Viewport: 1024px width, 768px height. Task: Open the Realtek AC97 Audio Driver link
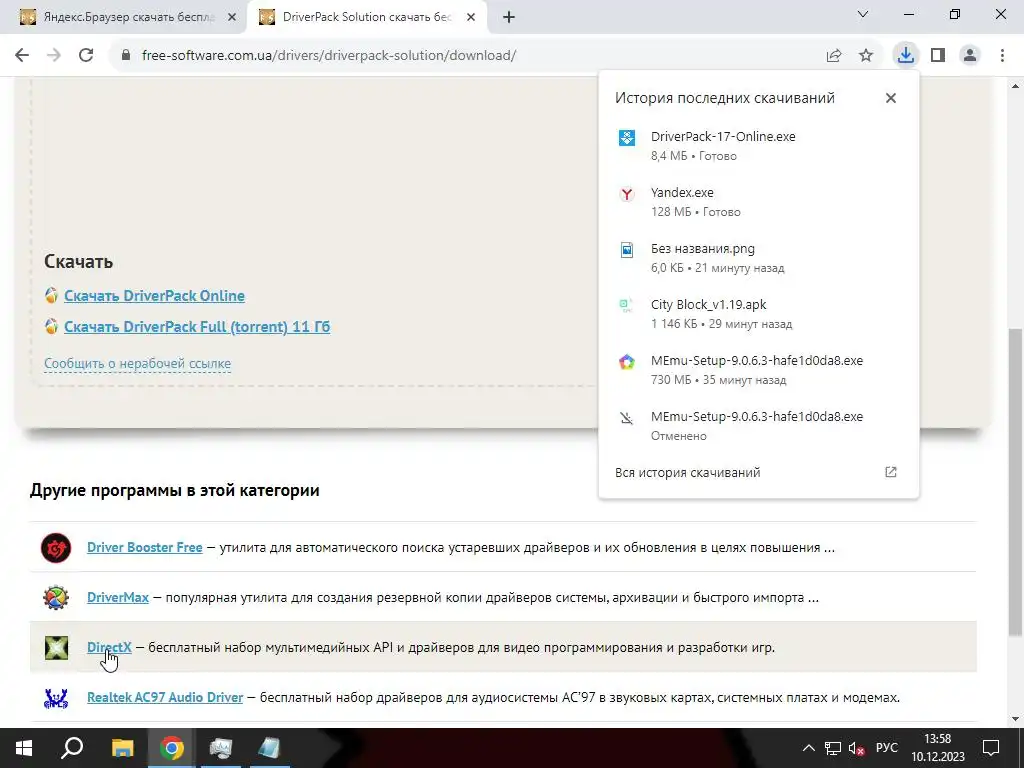pos(165,697)
